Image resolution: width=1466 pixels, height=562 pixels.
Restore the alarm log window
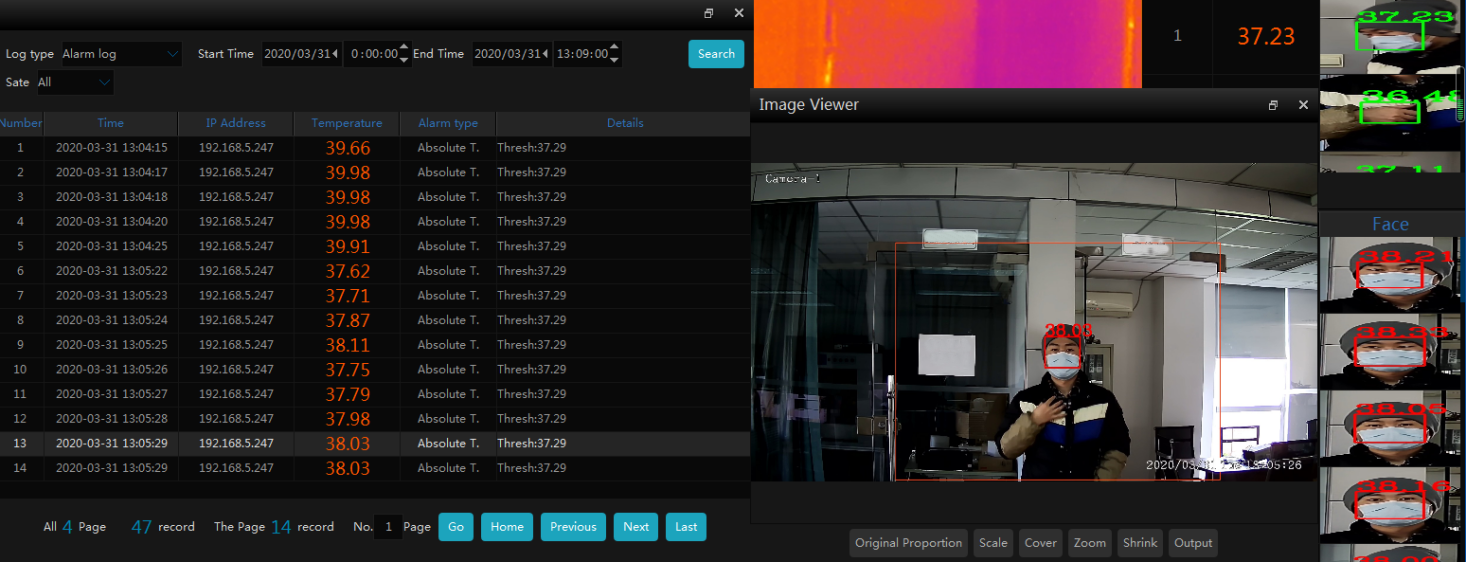[709, 13]
